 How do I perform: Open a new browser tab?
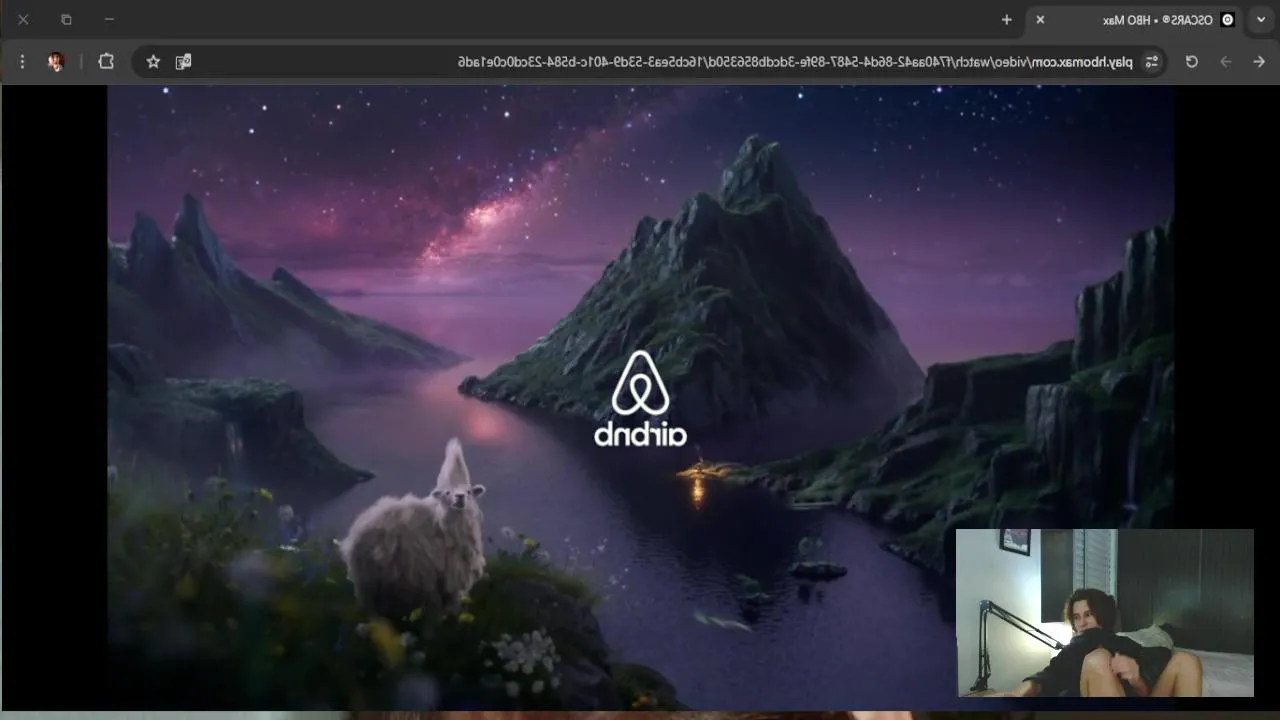coord(1007,20)
